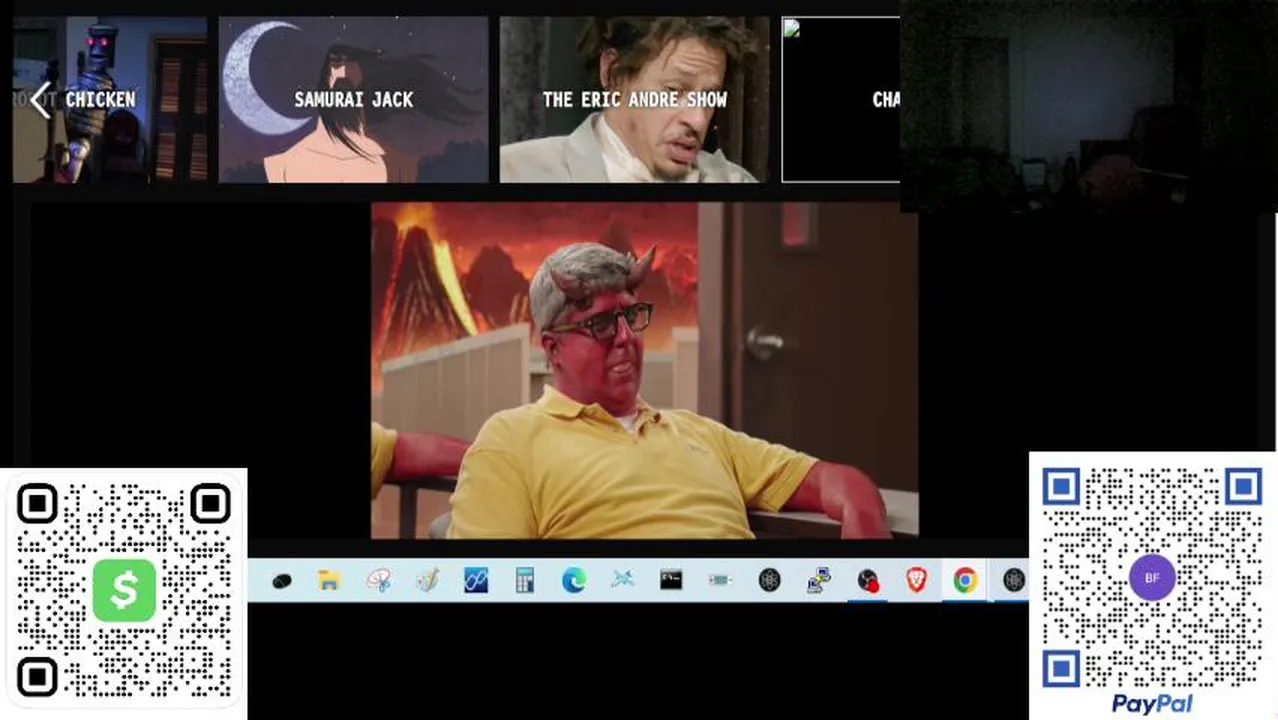This screenshot has width=1278, height=720.
Task: Open the dark atom icon beside PuTTY
Action: pyautogui.click(x=769, y=580)
